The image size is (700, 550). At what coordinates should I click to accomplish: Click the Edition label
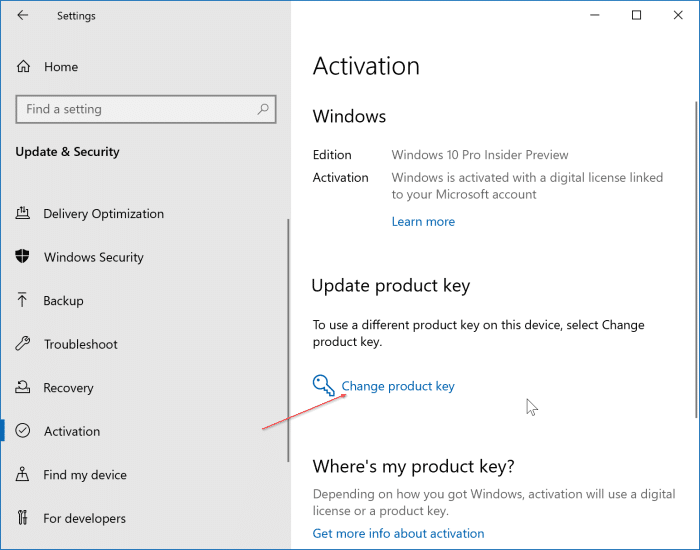(x=332, y=154)
